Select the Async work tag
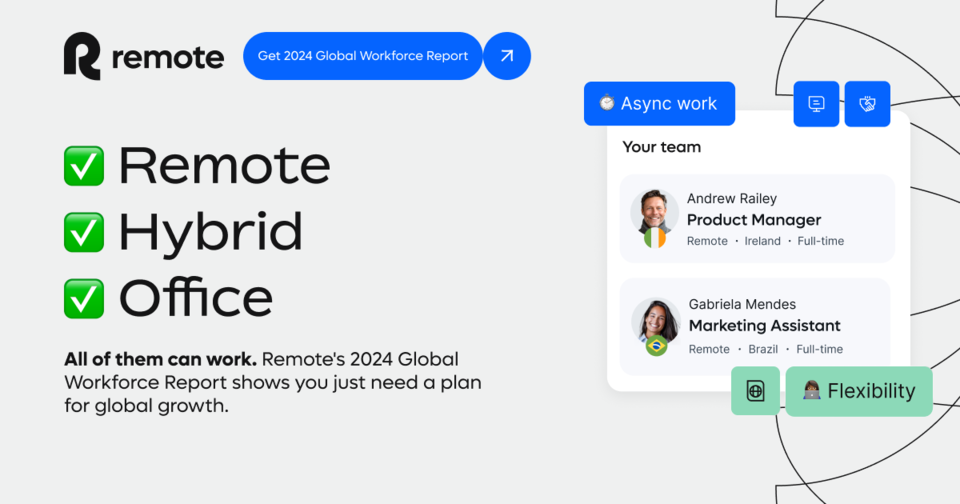Screen dimensions: 960x504 (x=659, y=104)
